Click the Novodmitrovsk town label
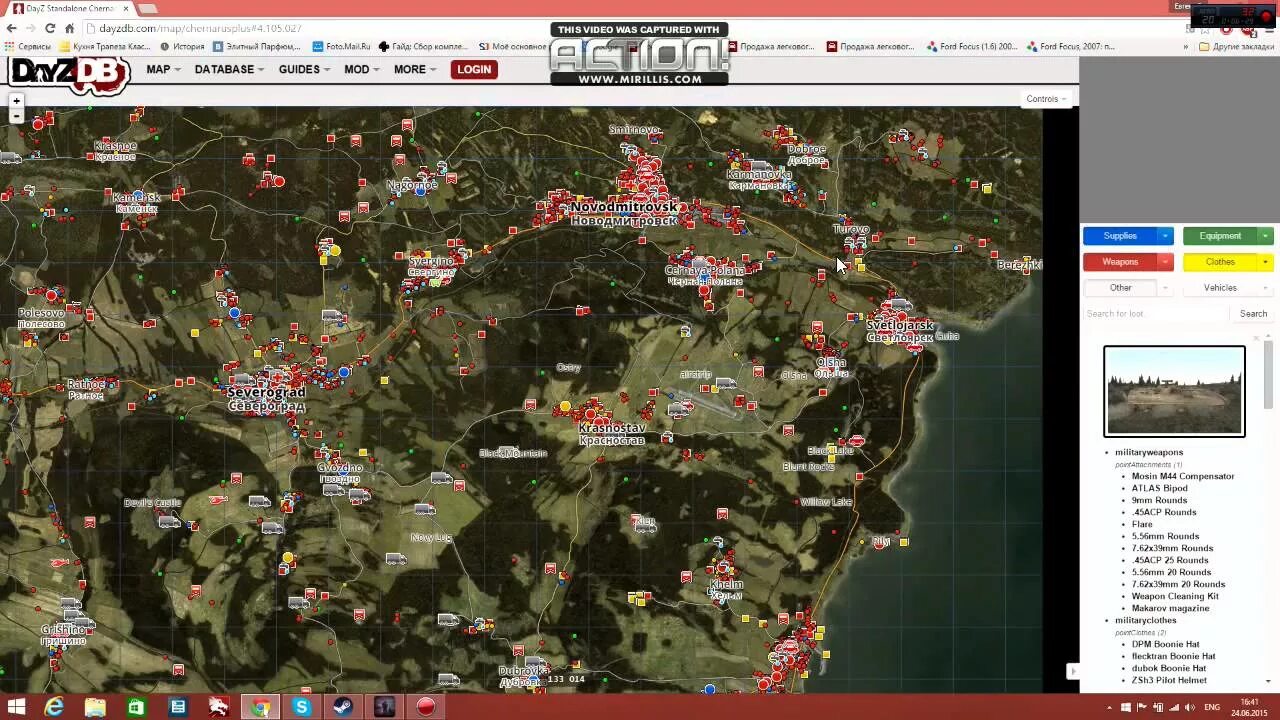 [x=624, y=207]
